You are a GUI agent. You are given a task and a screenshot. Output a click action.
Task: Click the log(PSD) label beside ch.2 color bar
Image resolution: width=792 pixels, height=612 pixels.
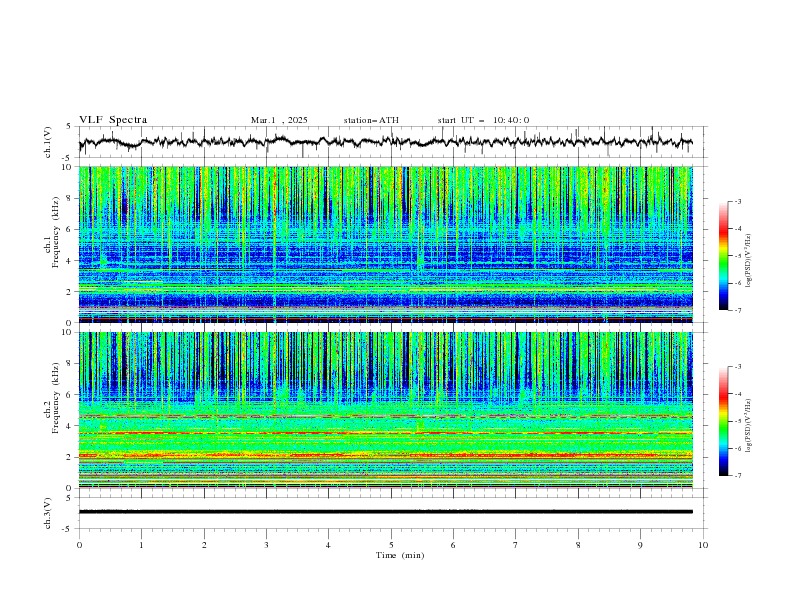749,425
